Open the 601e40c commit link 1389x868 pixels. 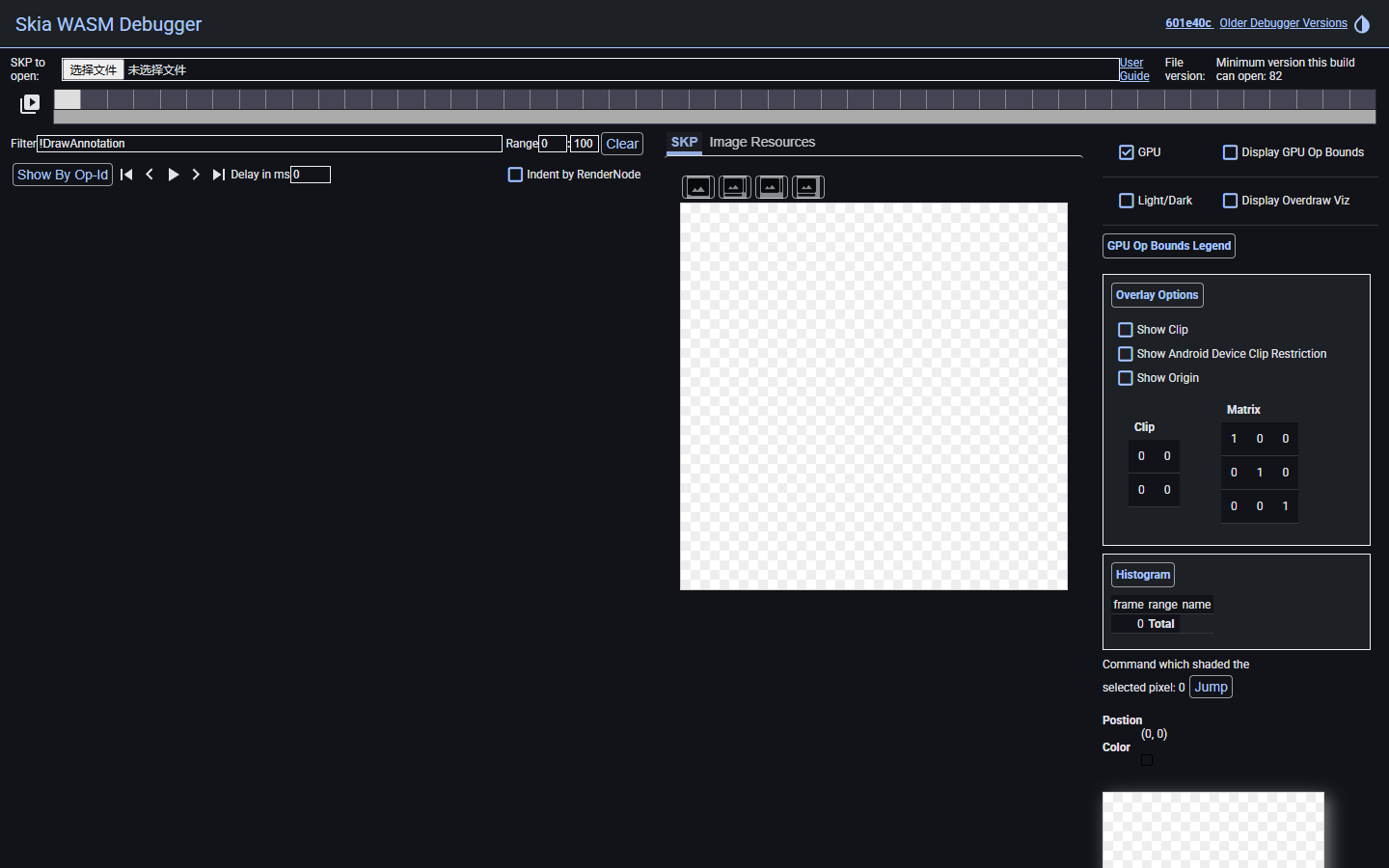(1188, 23)
